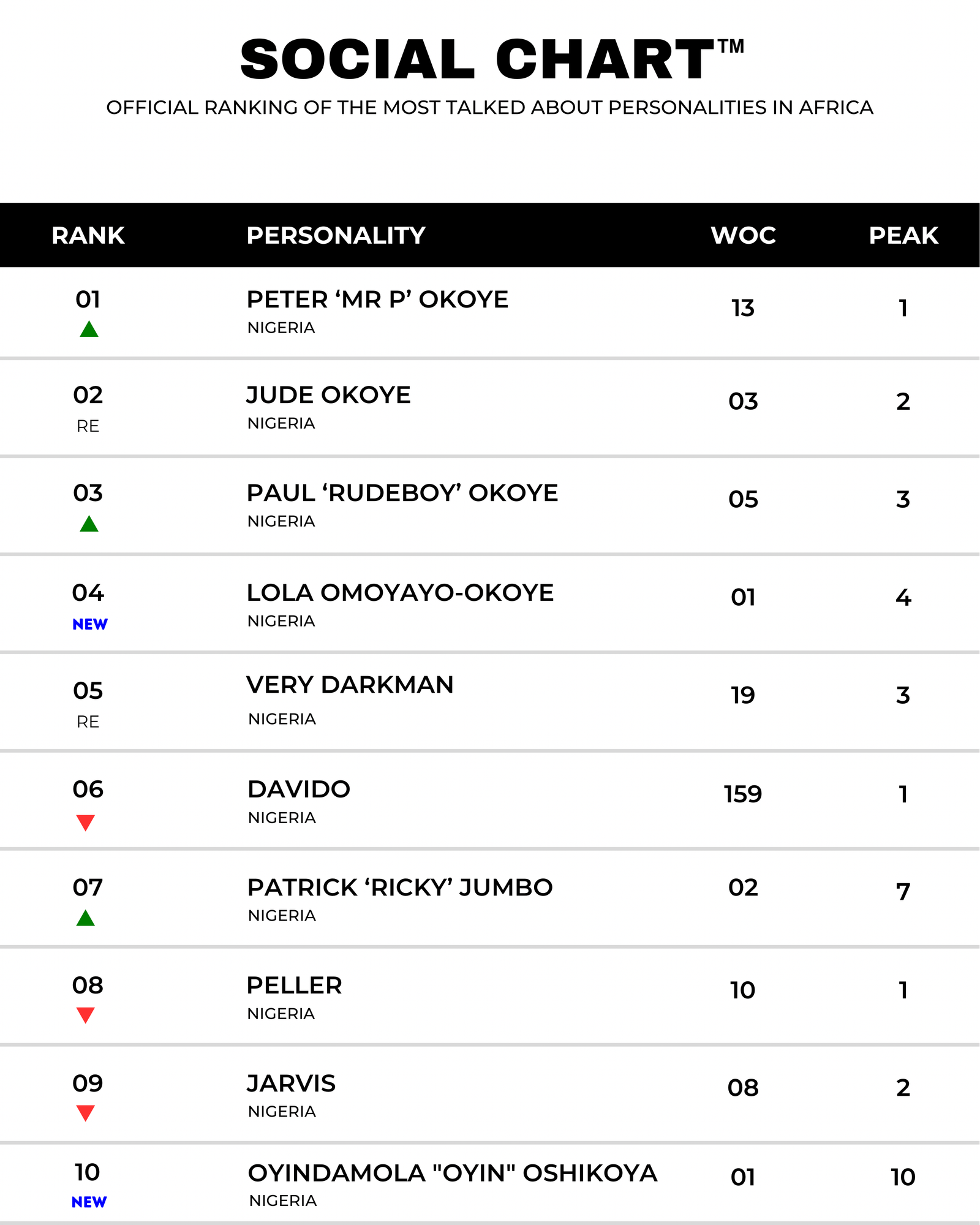980x1225 pixels.
Task: Click the RE marker under rank 05
Action: tap(88, 722)
